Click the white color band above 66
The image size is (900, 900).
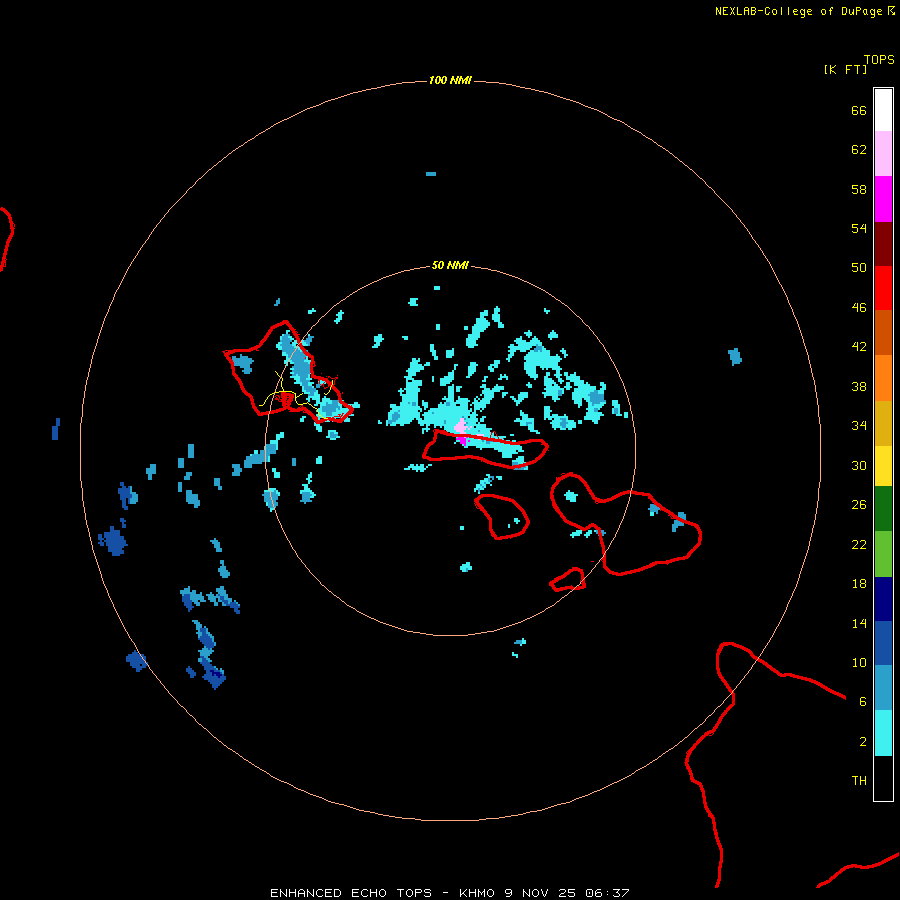[883, 110]
